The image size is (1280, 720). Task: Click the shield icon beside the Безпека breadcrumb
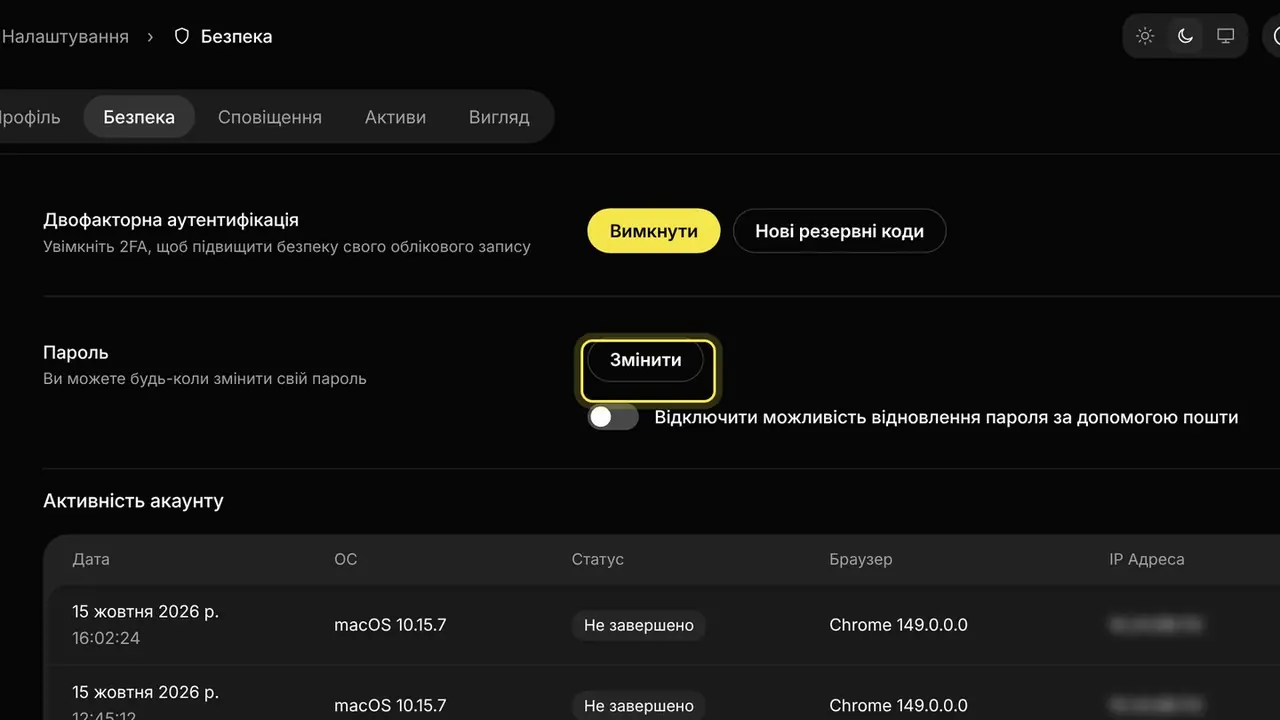pos(181,36)
